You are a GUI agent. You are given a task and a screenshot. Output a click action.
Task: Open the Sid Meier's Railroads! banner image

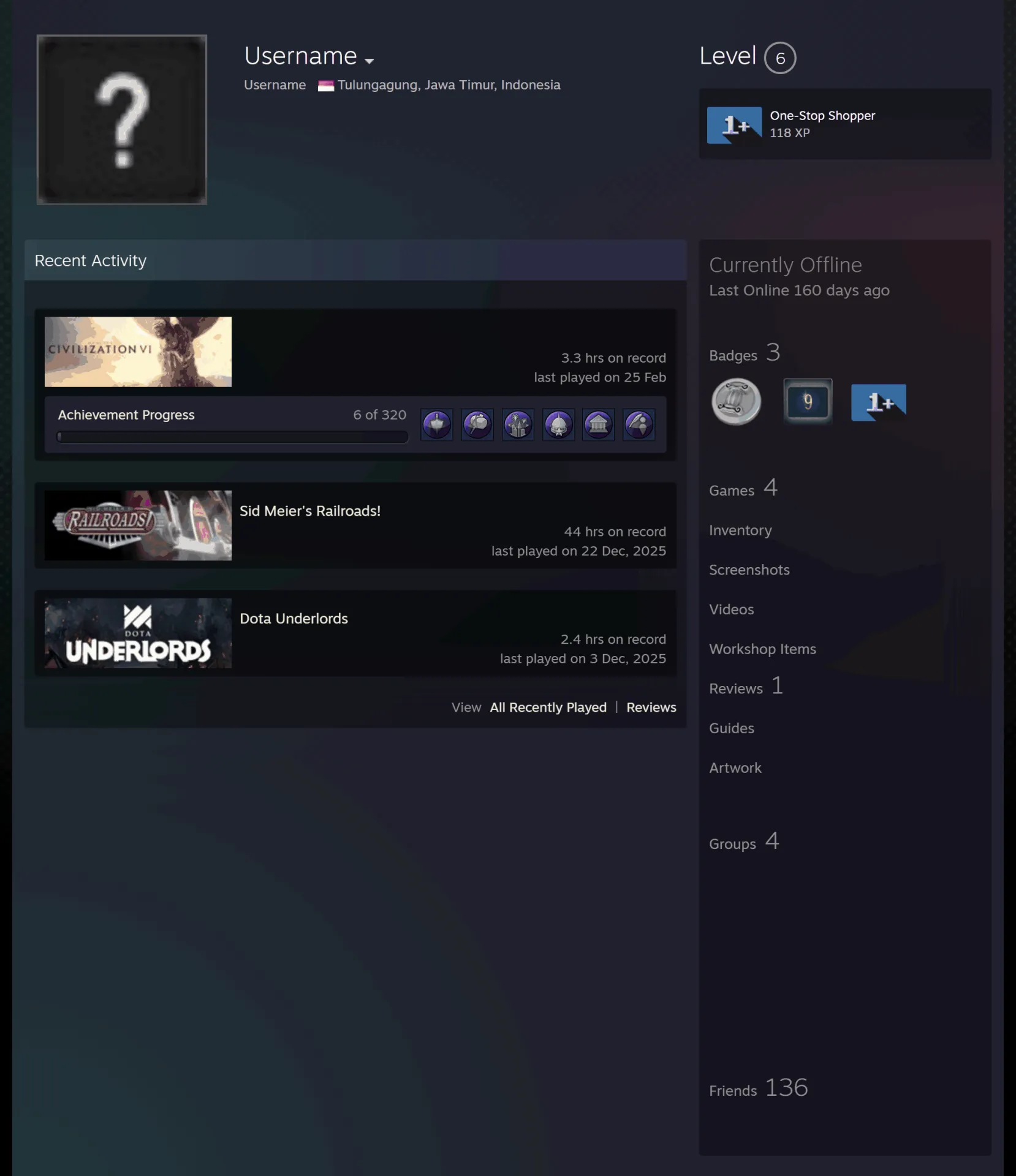click(x=138, y=526)
